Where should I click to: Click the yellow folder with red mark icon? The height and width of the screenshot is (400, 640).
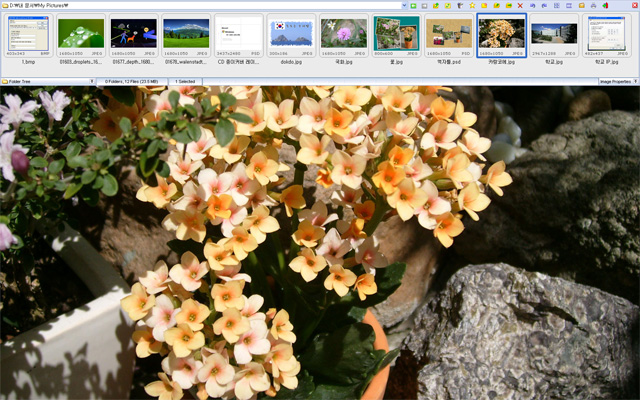tap(484, 6)
